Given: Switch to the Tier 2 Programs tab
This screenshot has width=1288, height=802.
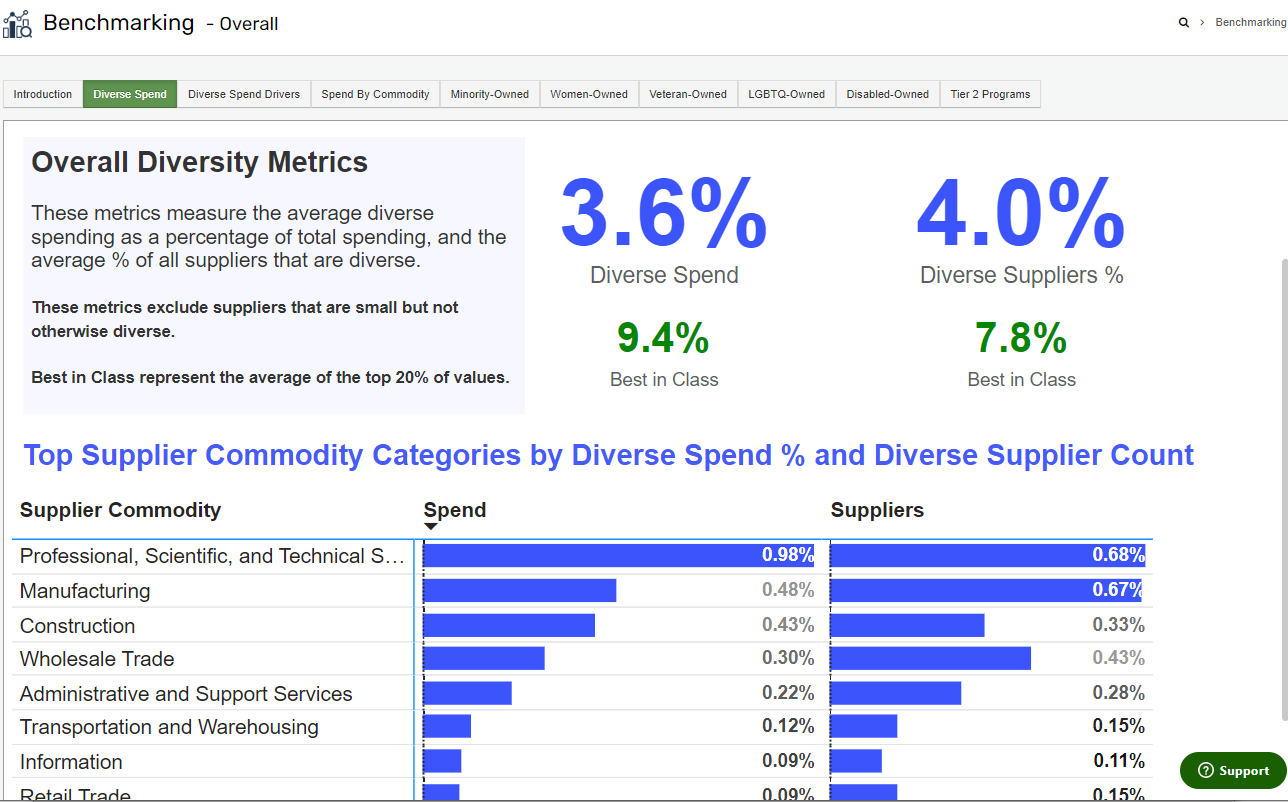Looking at the screenshot, I should [990, 93].
